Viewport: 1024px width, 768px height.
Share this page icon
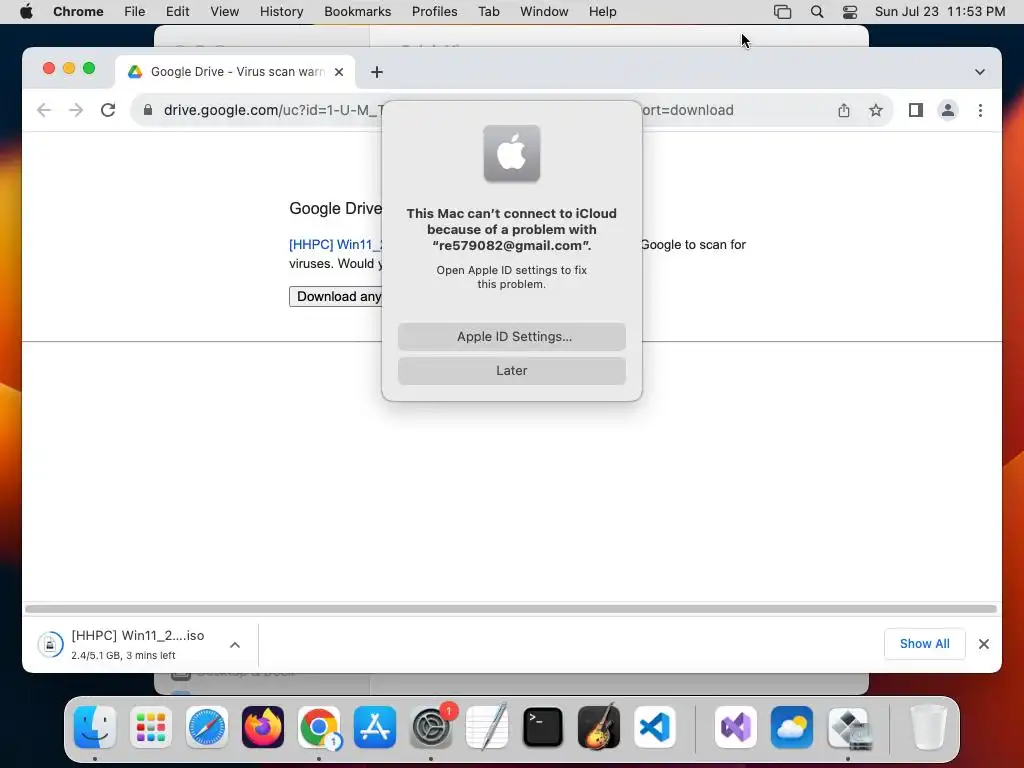click(x=844, y=110)
